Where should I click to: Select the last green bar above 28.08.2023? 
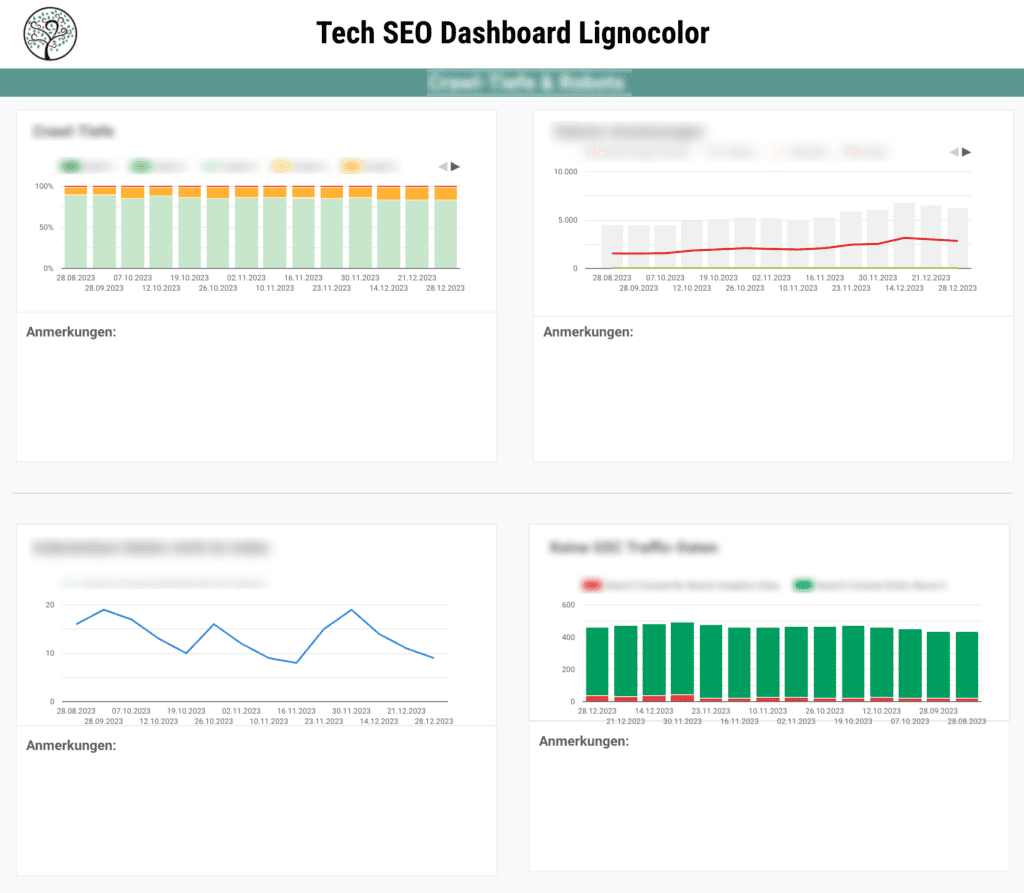[967, 665]
